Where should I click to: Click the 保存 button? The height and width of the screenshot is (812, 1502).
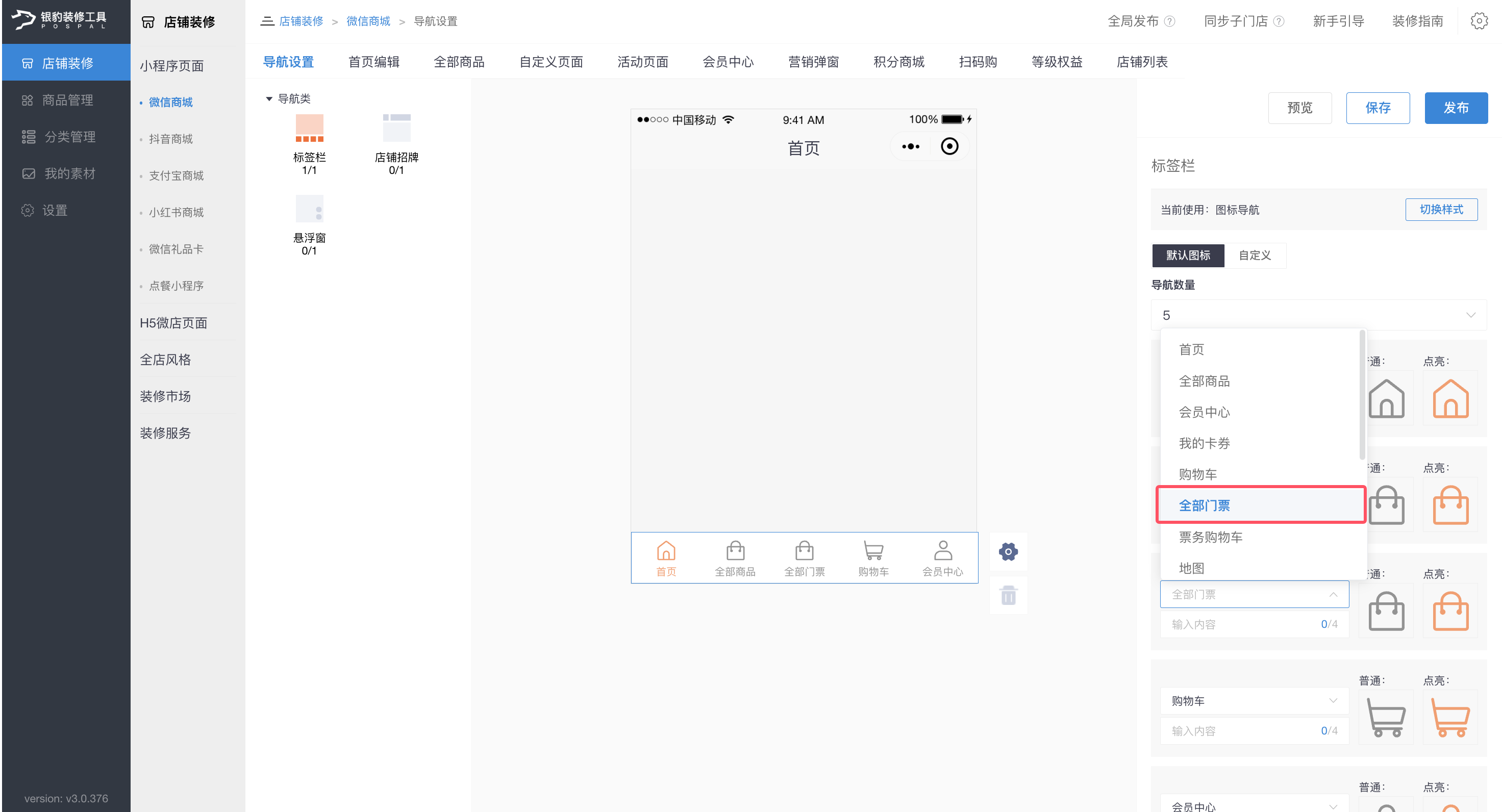(x=1378, y=108)
